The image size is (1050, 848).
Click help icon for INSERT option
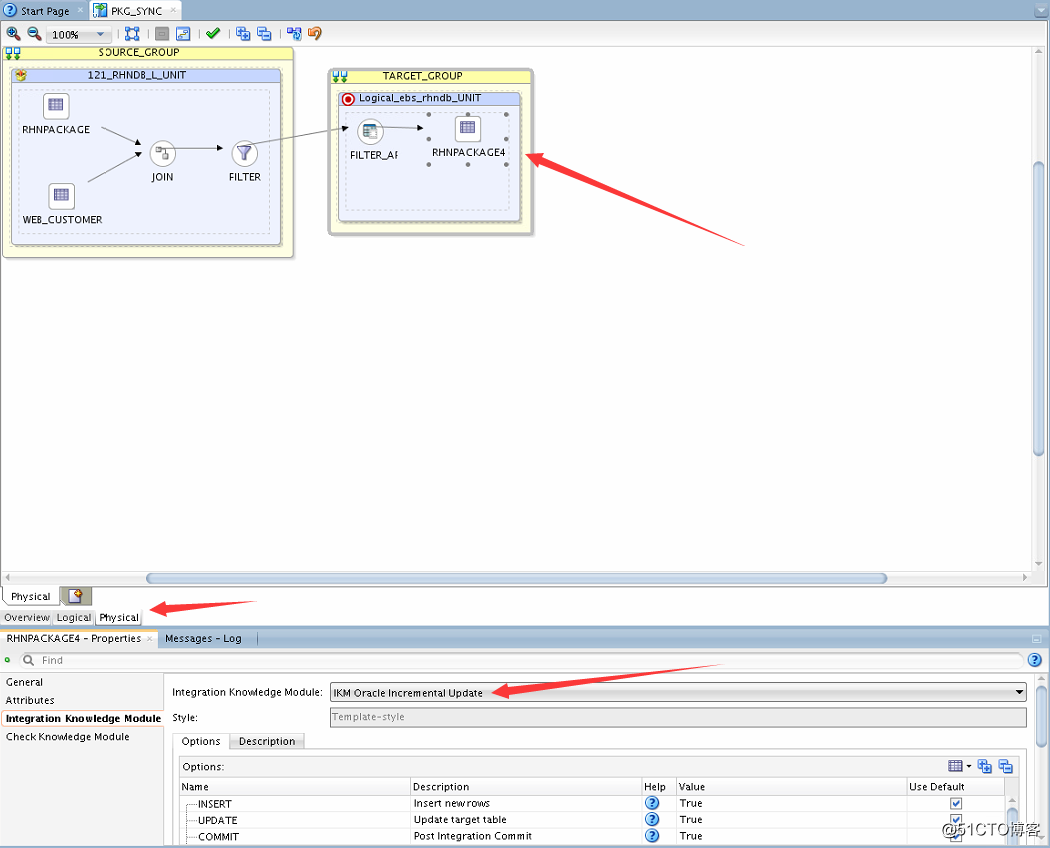point(652,802)
